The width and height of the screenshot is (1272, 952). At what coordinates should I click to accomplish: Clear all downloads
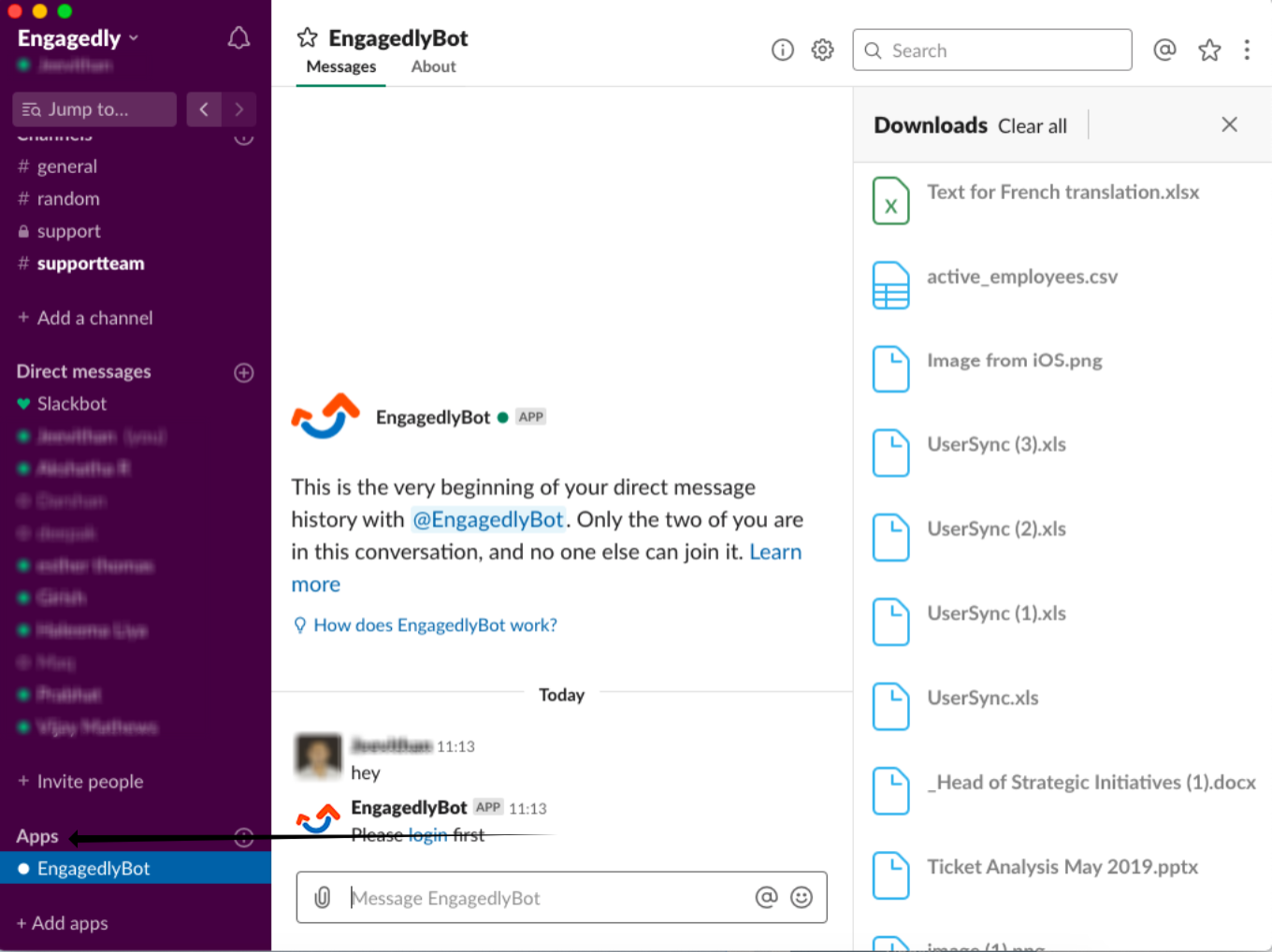(1032, 126)
